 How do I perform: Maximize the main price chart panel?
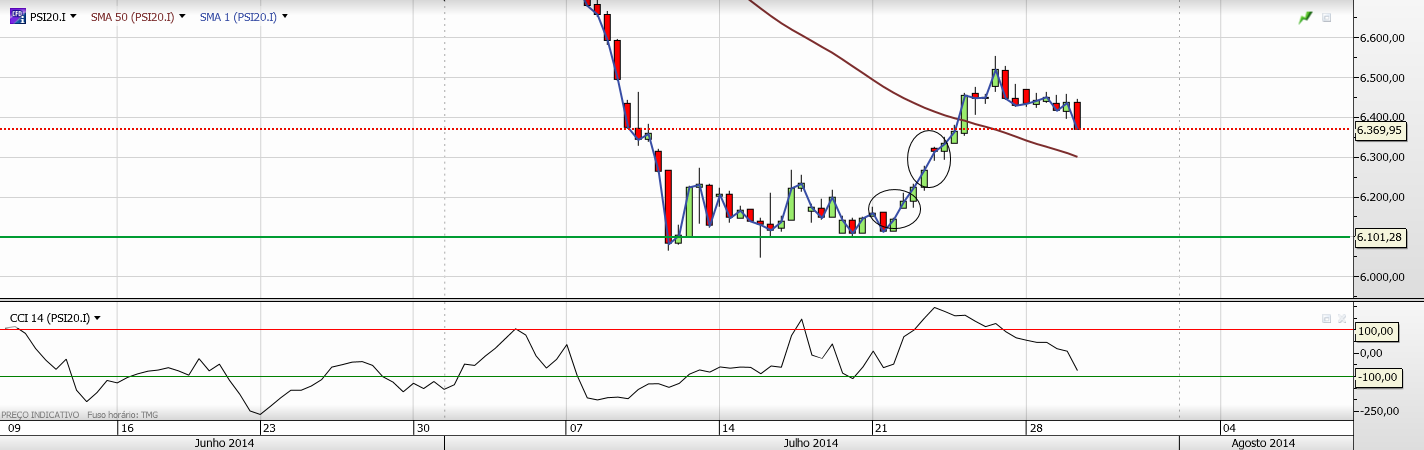(x=1327, y=17)
